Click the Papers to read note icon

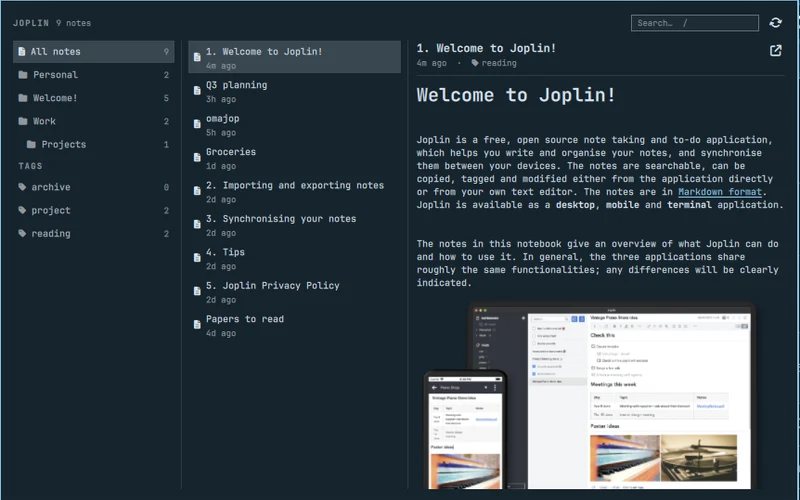[197, 324]
